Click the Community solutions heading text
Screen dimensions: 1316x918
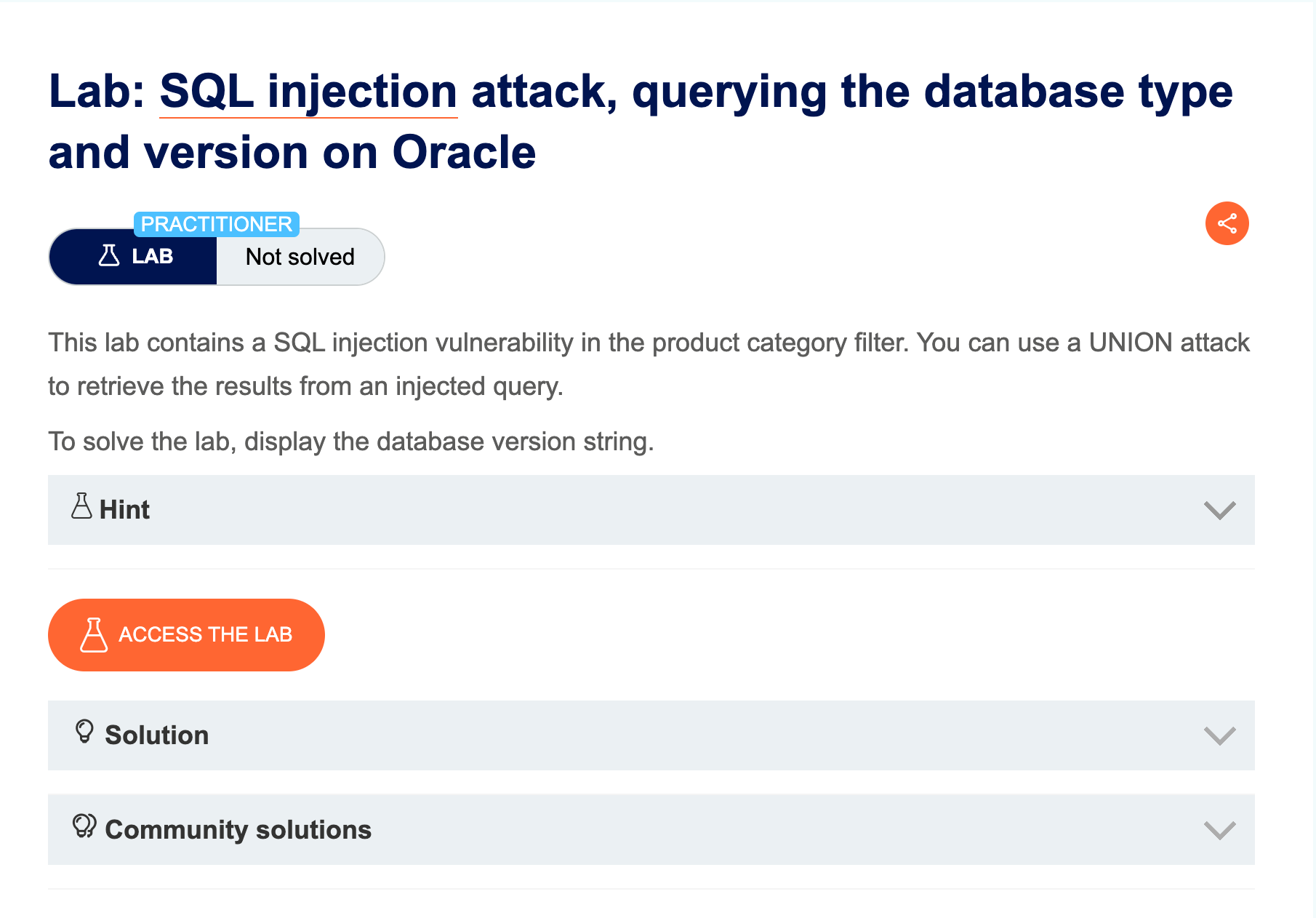238,830
